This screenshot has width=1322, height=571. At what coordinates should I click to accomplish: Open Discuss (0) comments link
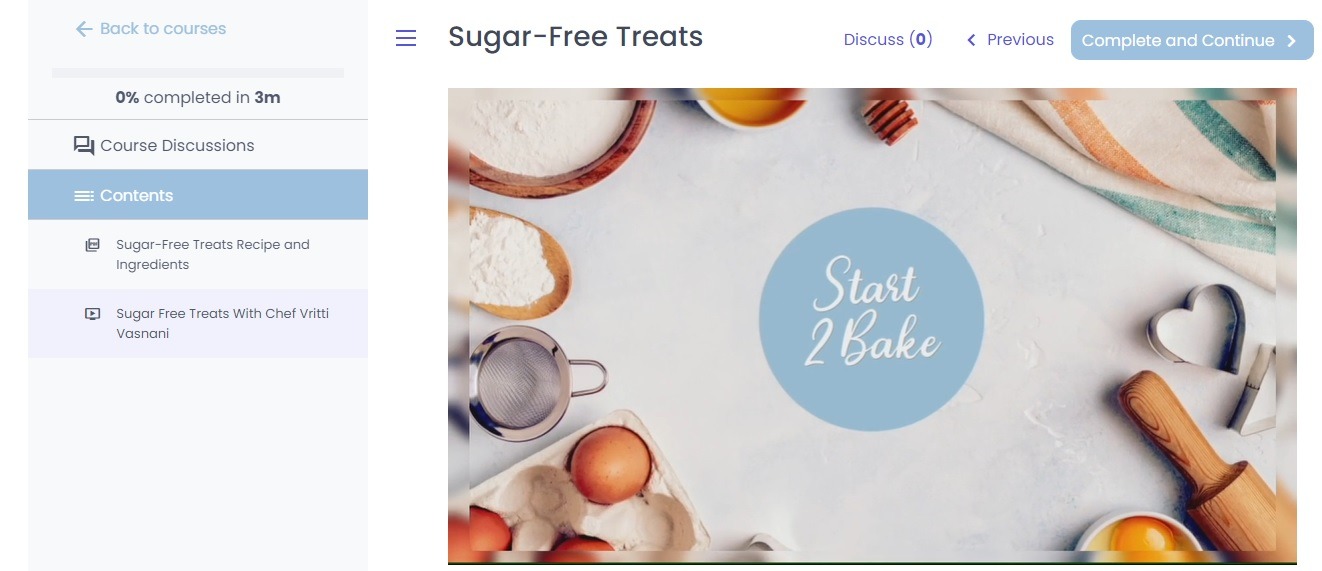click(x=888, y=40)
